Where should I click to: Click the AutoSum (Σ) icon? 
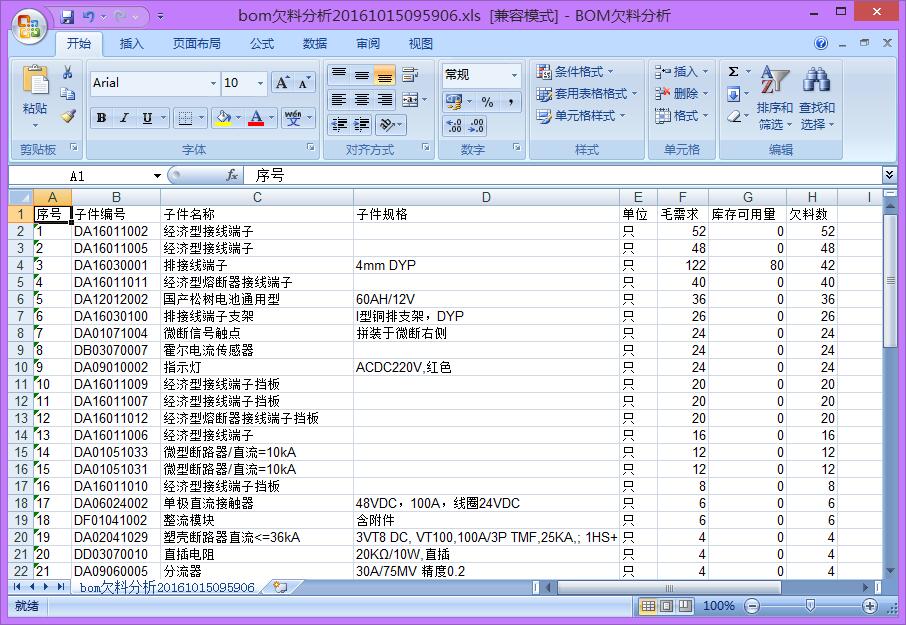point(733,71)
